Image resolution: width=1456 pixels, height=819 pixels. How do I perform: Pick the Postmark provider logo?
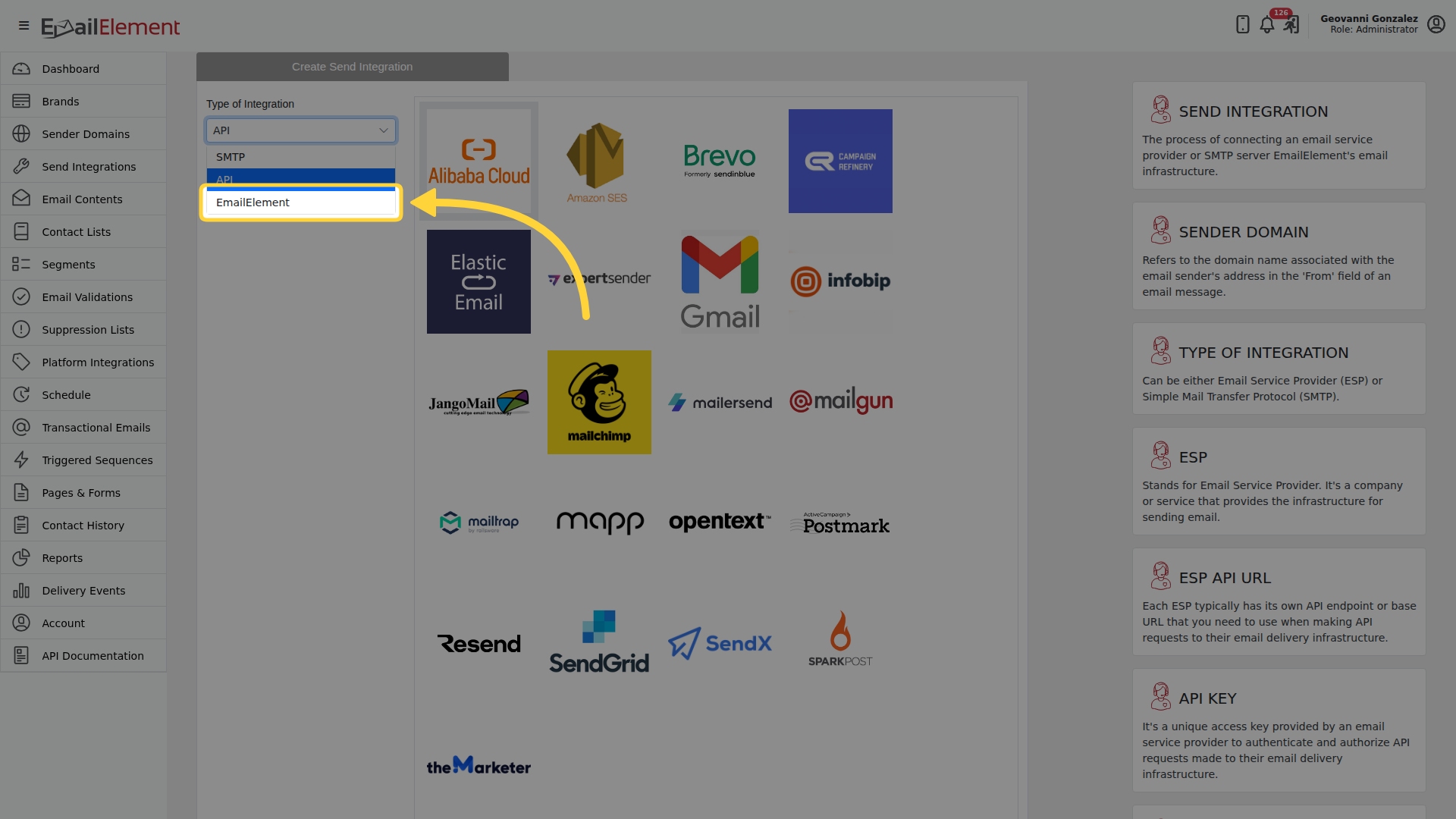(840, 523)
